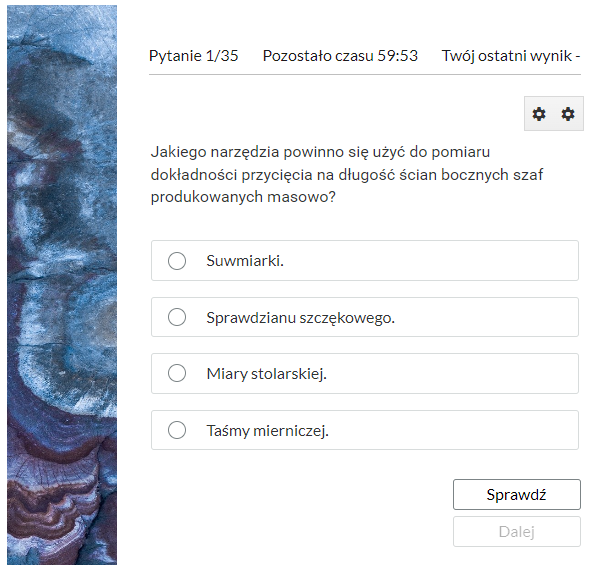
Task: Click the decorative blue wood image
Action: [62, 285]
